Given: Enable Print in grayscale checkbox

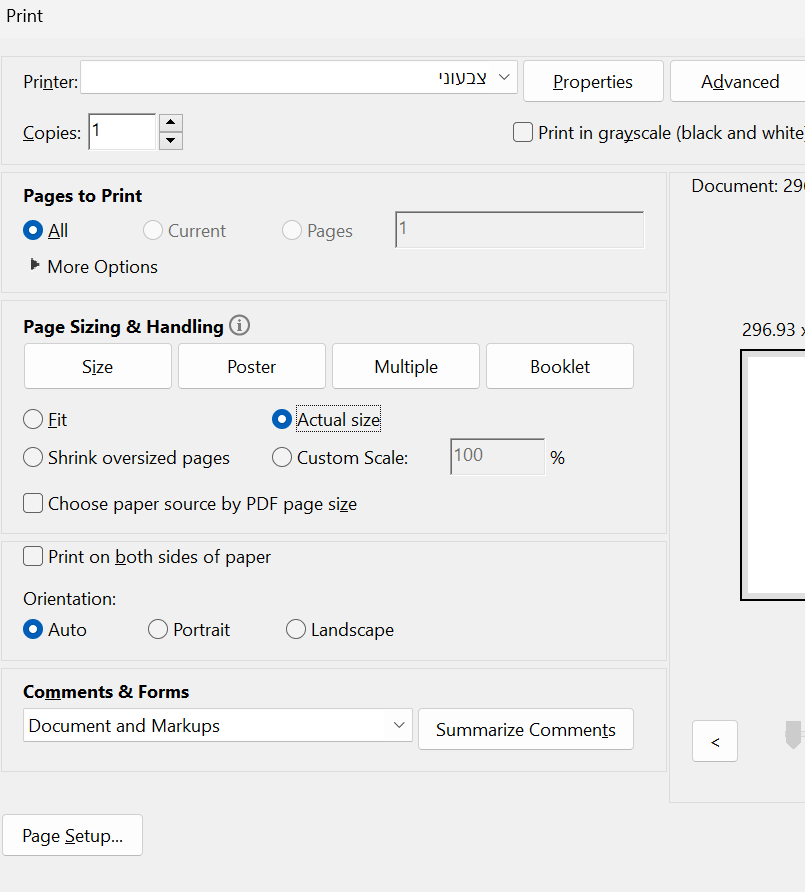Looking at the screenshot, I should [x=523, y=132].
